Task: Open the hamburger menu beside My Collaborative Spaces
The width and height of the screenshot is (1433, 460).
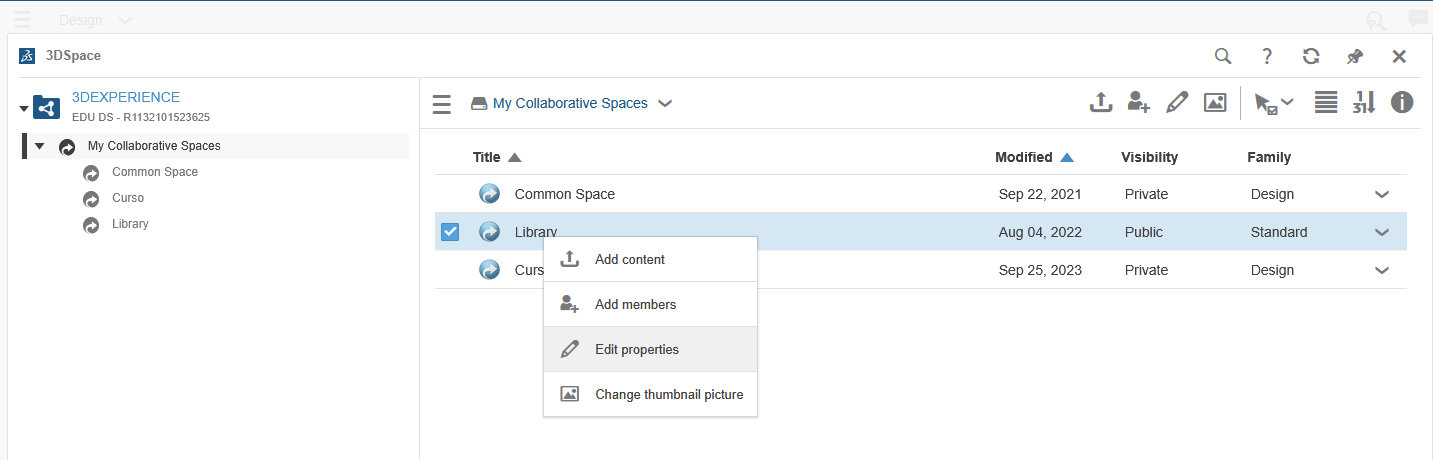Action: pos(442,104)
